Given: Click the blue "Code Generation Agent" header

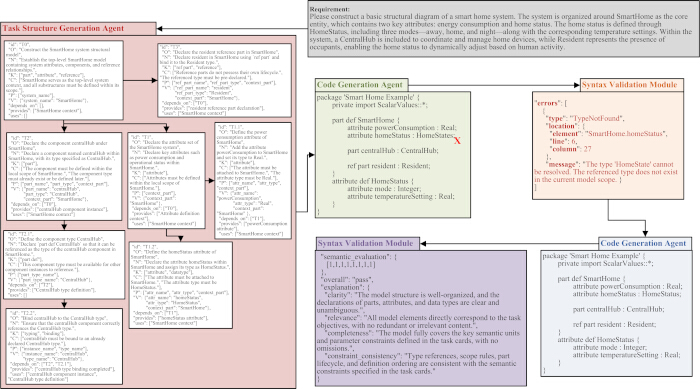Looking at the screenshot, I should click(x=645, y=243).
